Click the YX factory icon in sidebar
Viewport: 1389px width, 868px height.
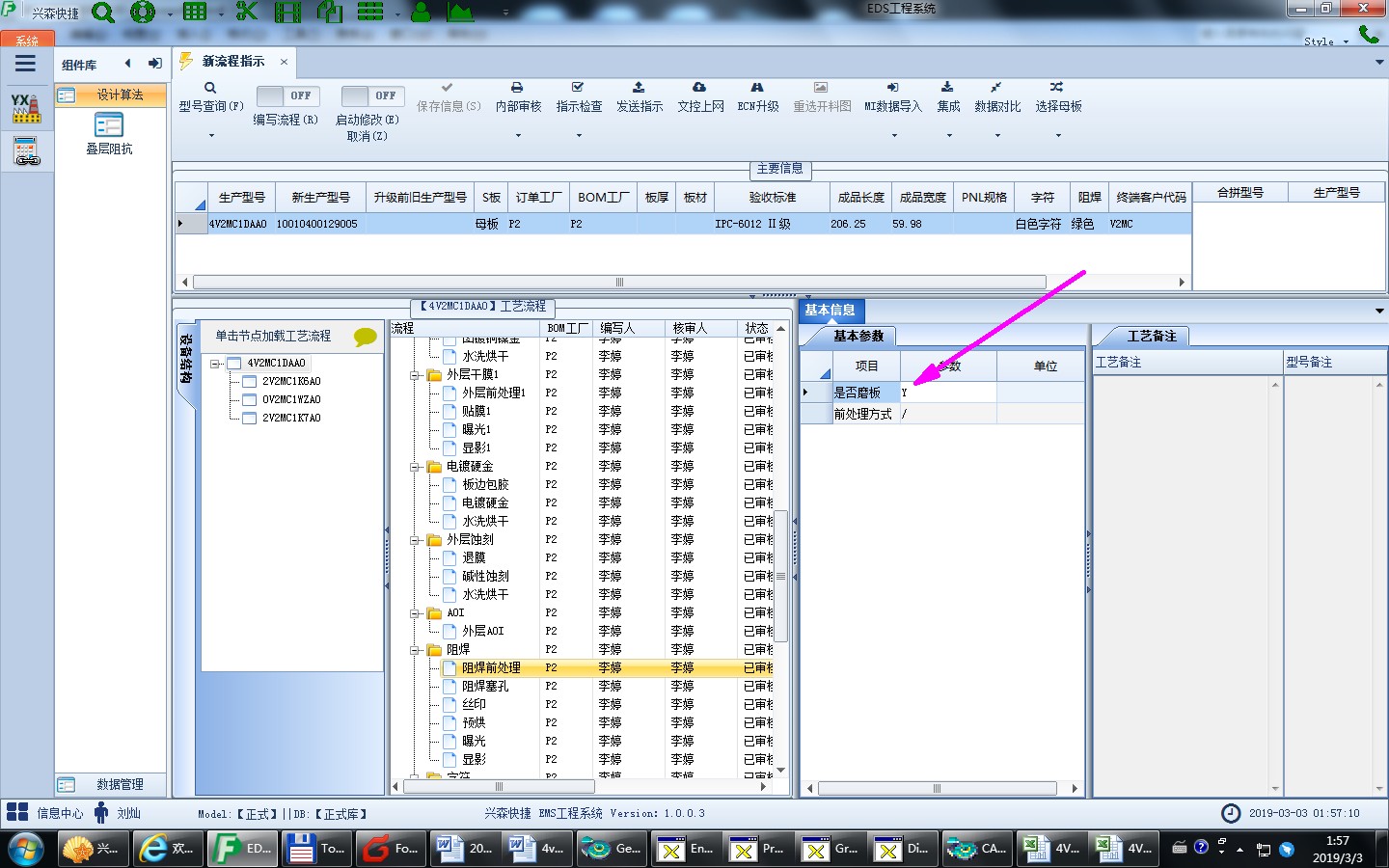[x=26, y=108]
